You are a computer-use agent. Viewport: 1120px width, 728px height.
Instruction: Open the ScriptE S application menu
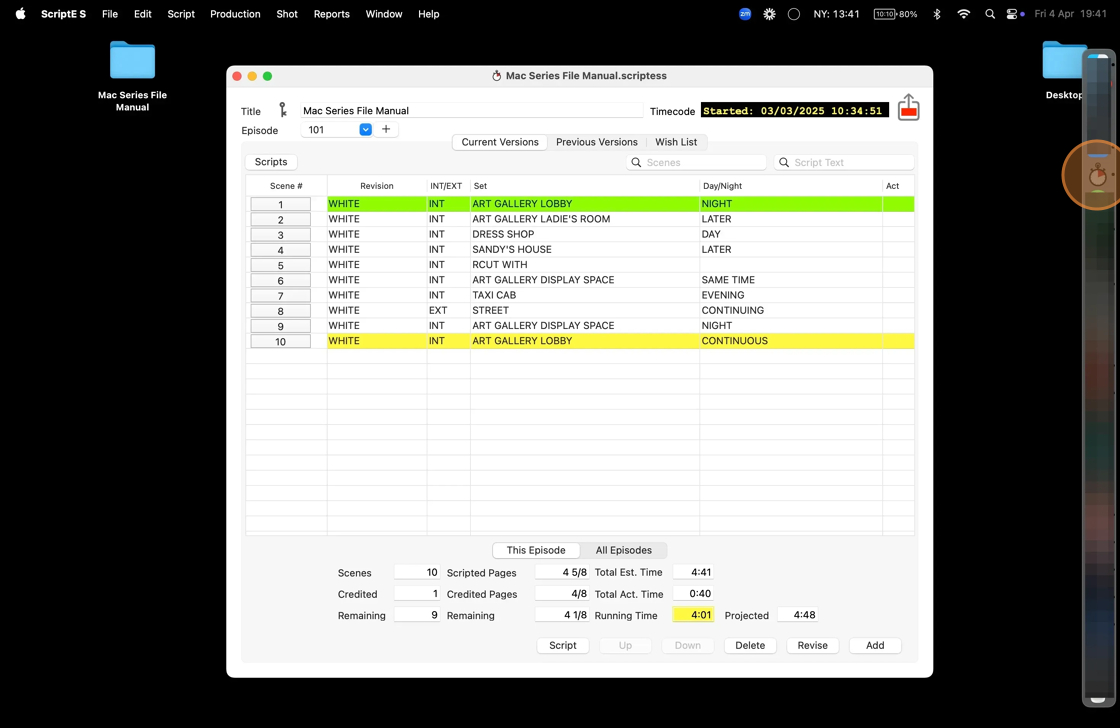tap(63, 14)
